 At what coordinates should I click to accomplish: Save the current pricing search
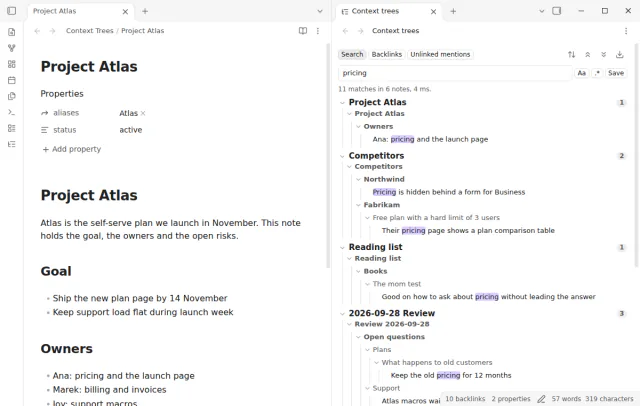pyautogui.click(x=616, y=73)
